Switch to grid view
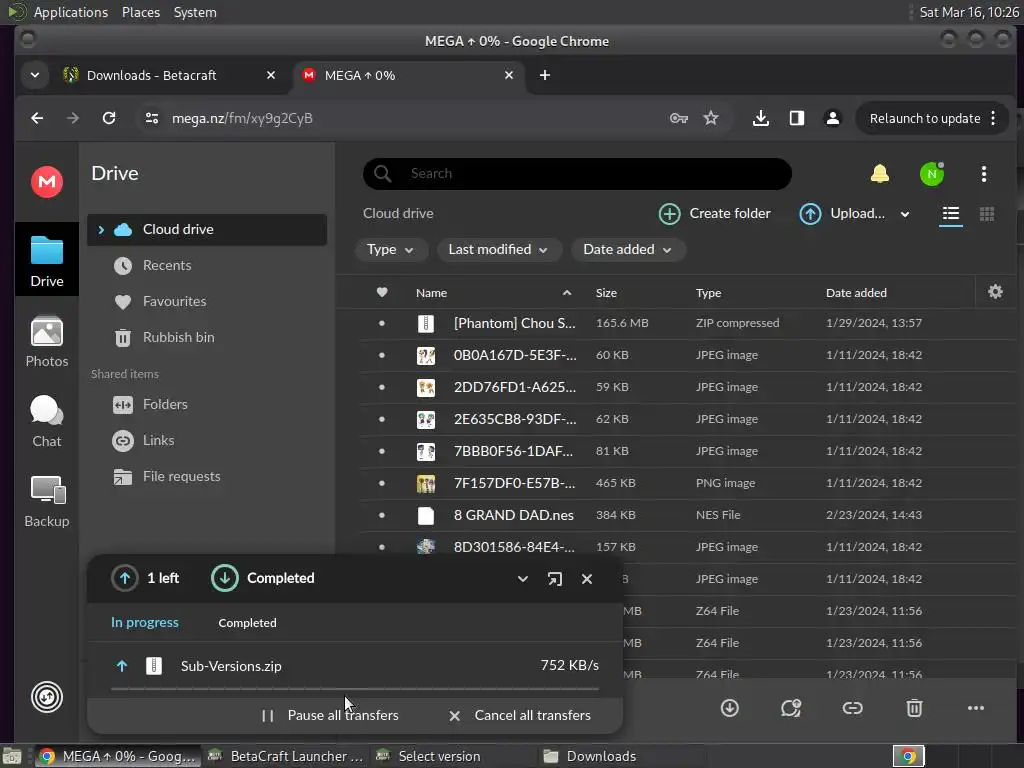1024x768 pixels. tap(987, 214)
